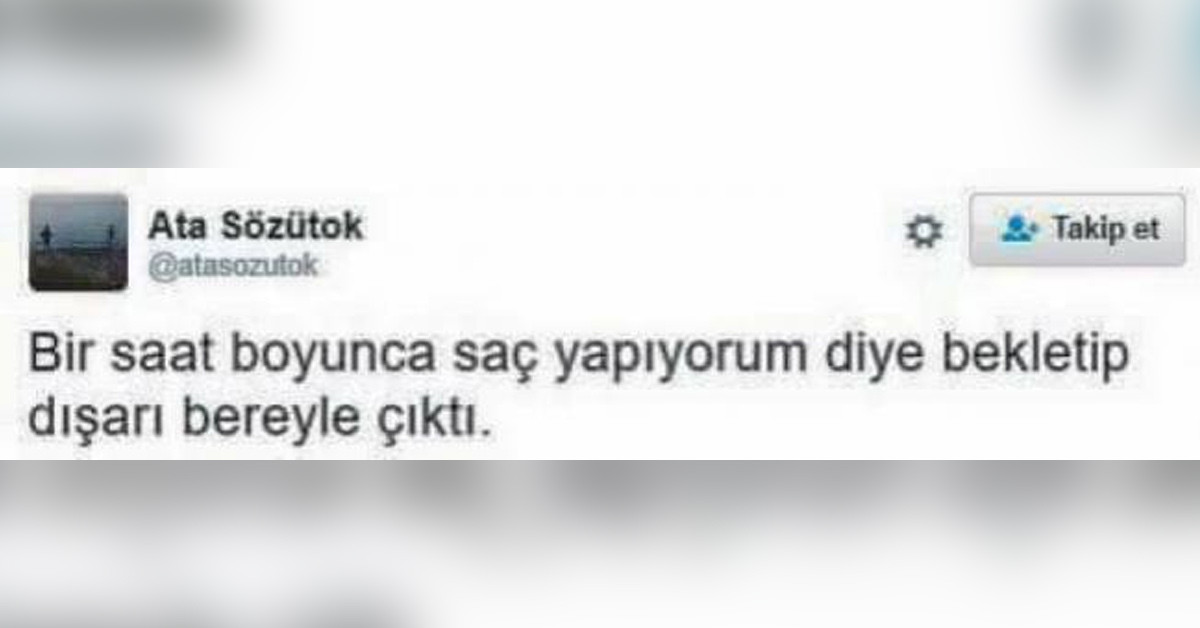Expand the gear menu of user actions

[x=924, y=232]
